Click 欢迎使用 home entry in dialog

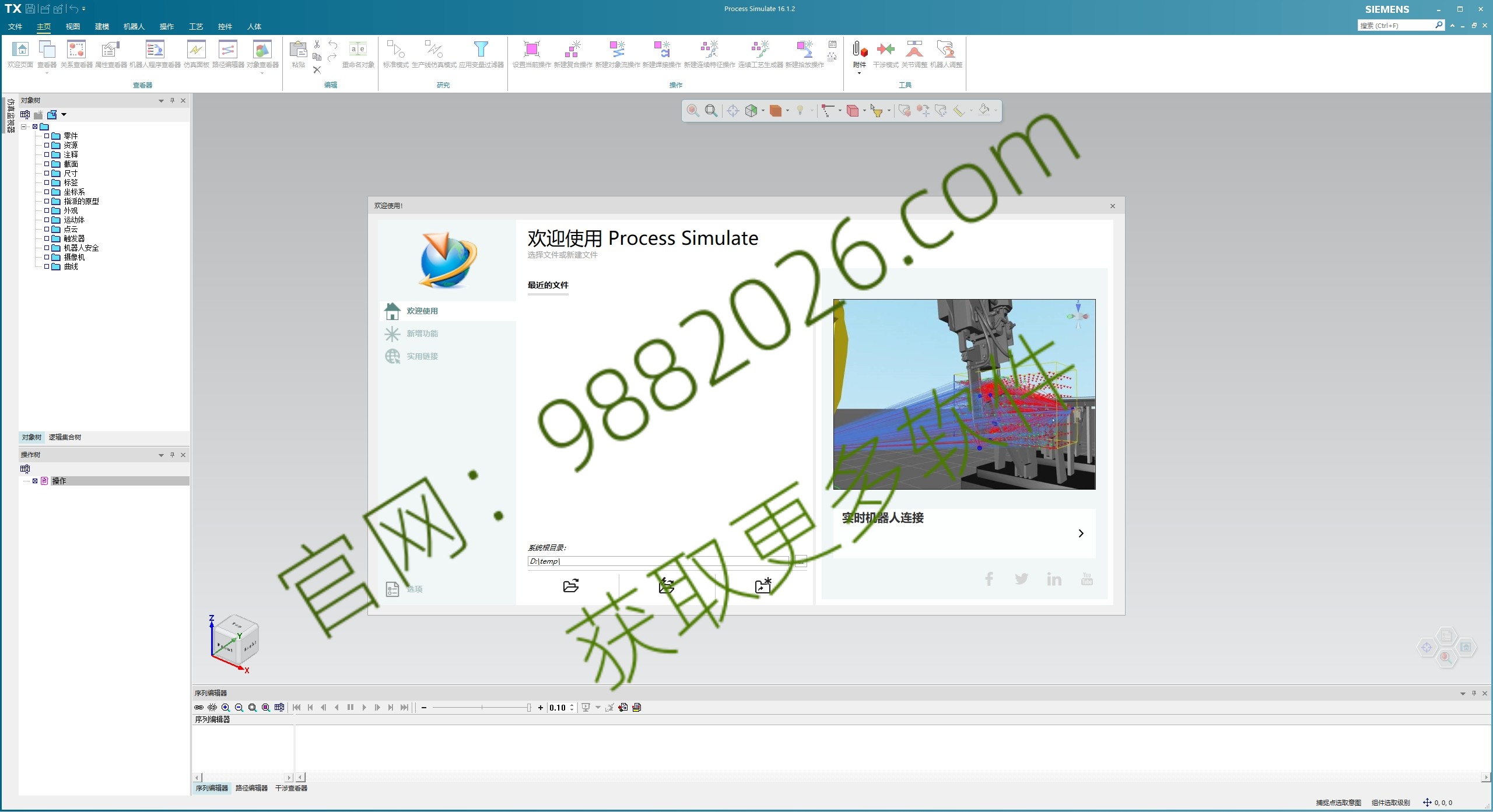pyautogui.click(x=422, y=311)
